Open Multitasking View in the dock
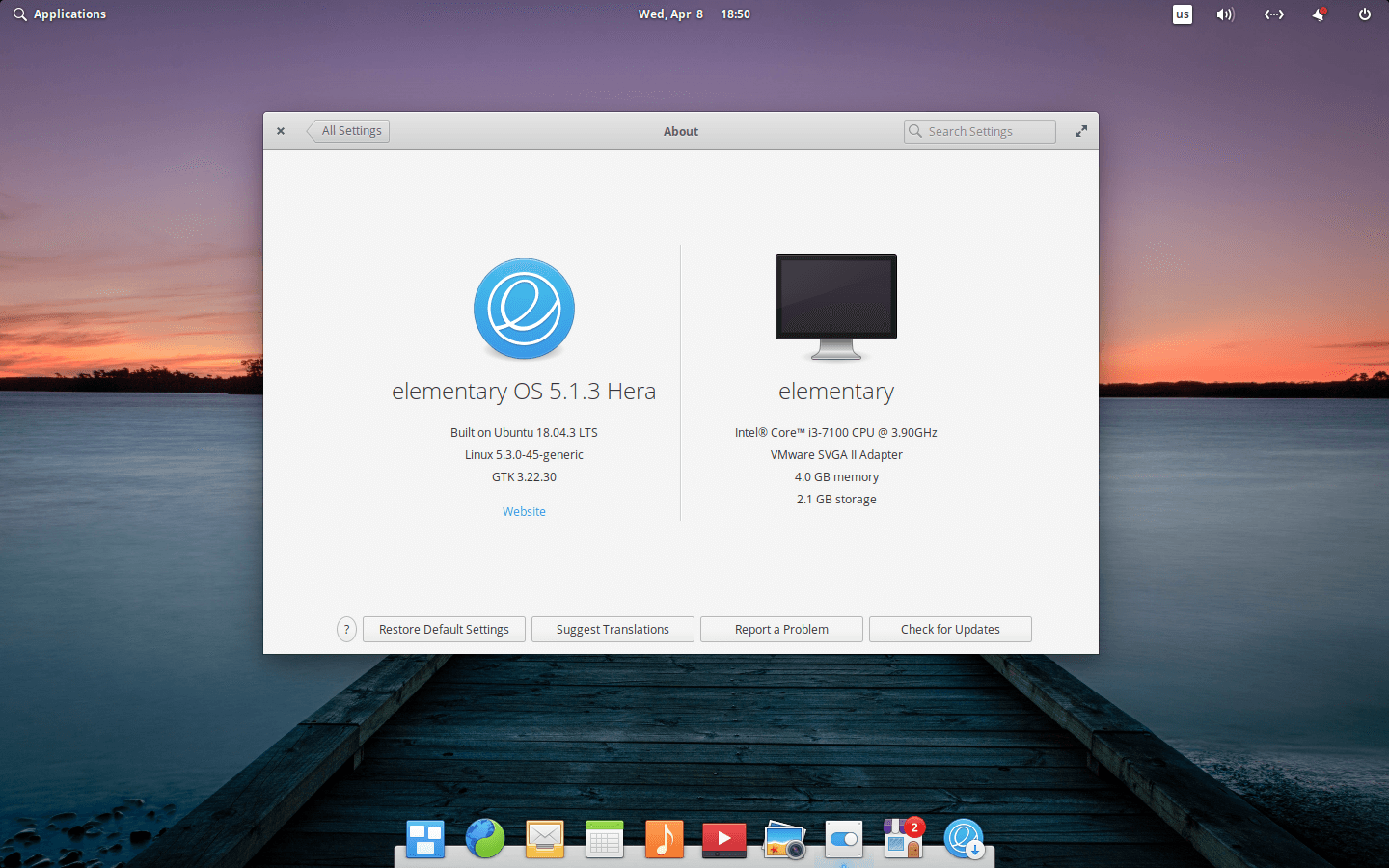Screen dimensions: 1389x868 coord(425,839)
